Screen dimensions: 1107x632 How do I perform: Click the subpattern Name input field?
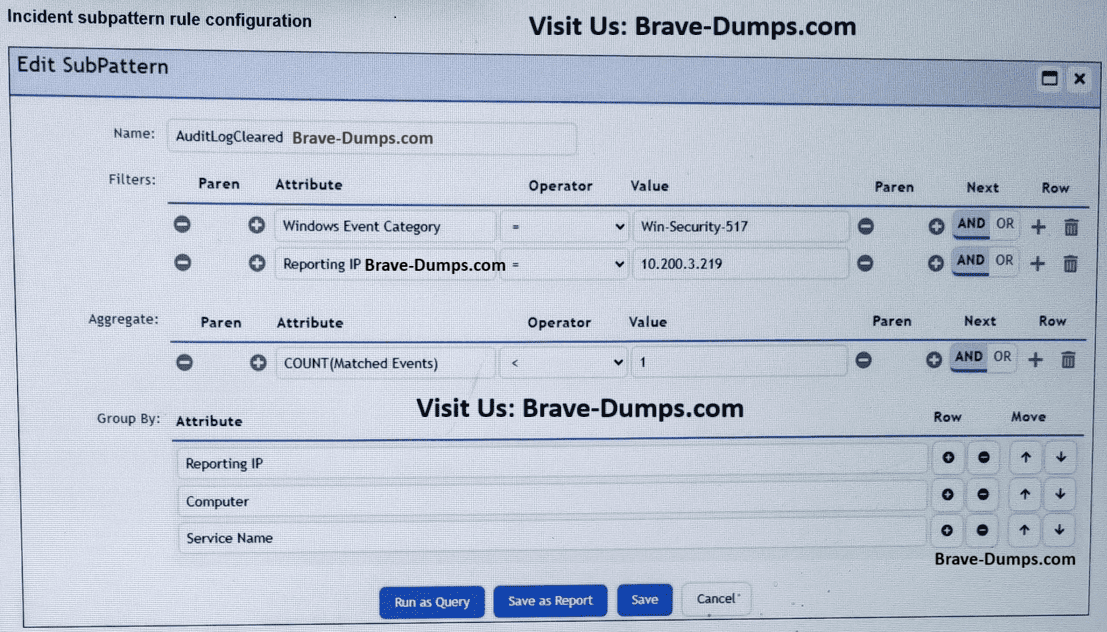(371, 138)
